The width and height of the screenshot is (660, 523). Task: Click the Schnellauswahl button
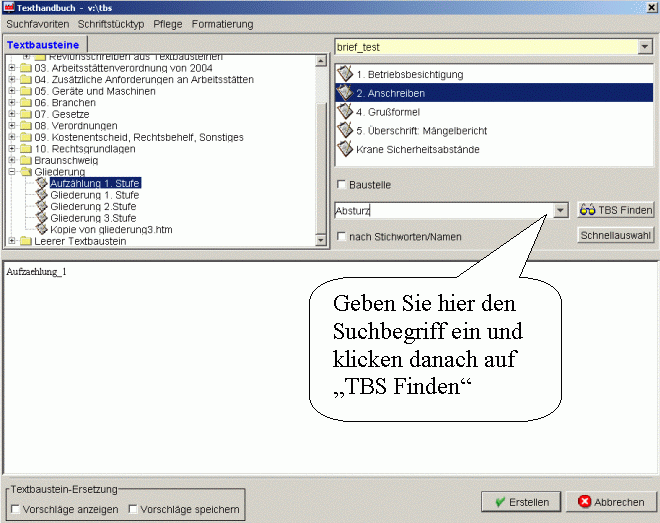click(616, 235)
